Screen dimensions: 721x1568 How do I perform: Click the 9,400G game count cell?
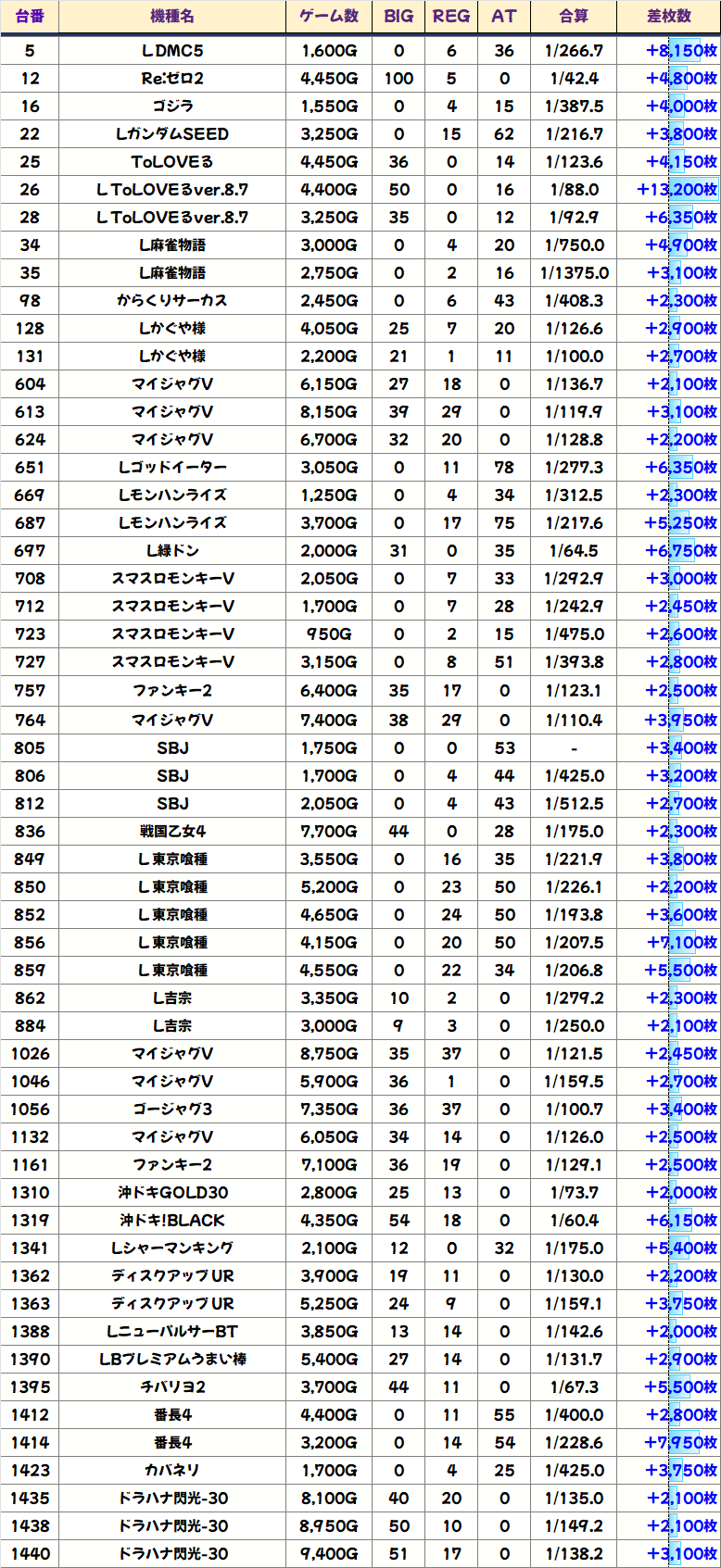pyautogui.click(x=329, y=1553)
